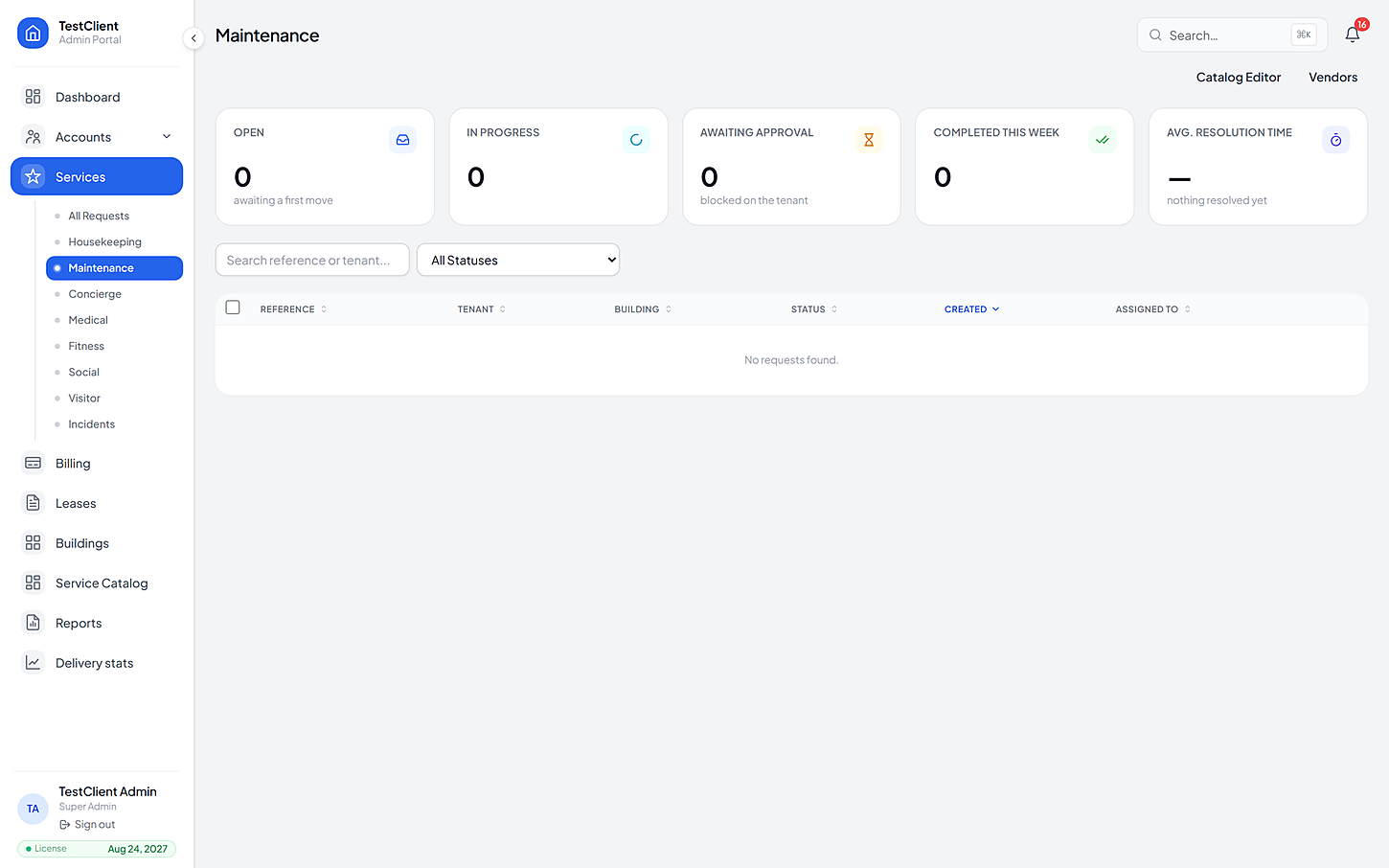Sort by Status column

[x=814, y=309]
